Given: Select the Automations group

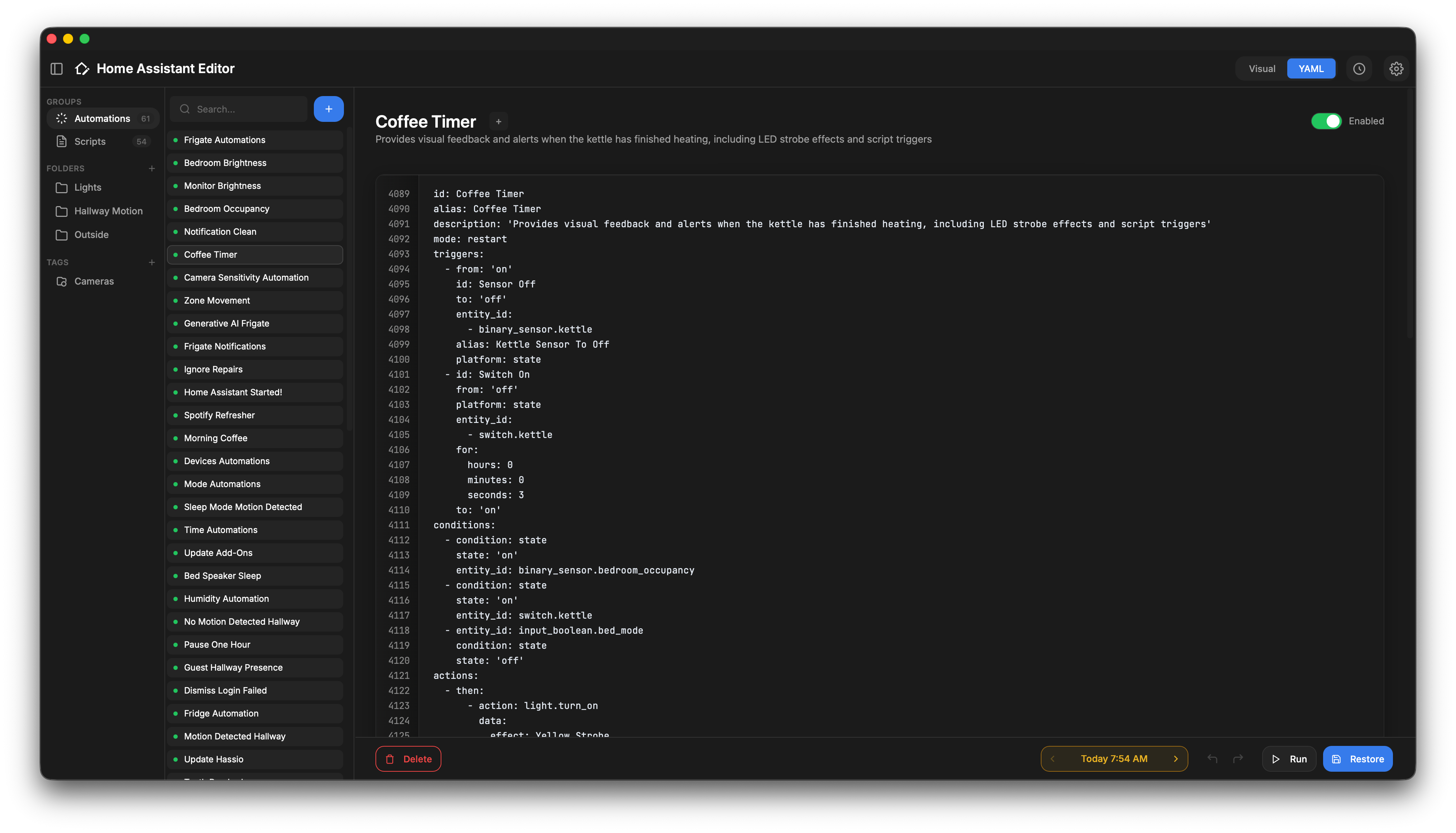Looking at the screenshot, I should pyautogui.click(x=102, y=118).
